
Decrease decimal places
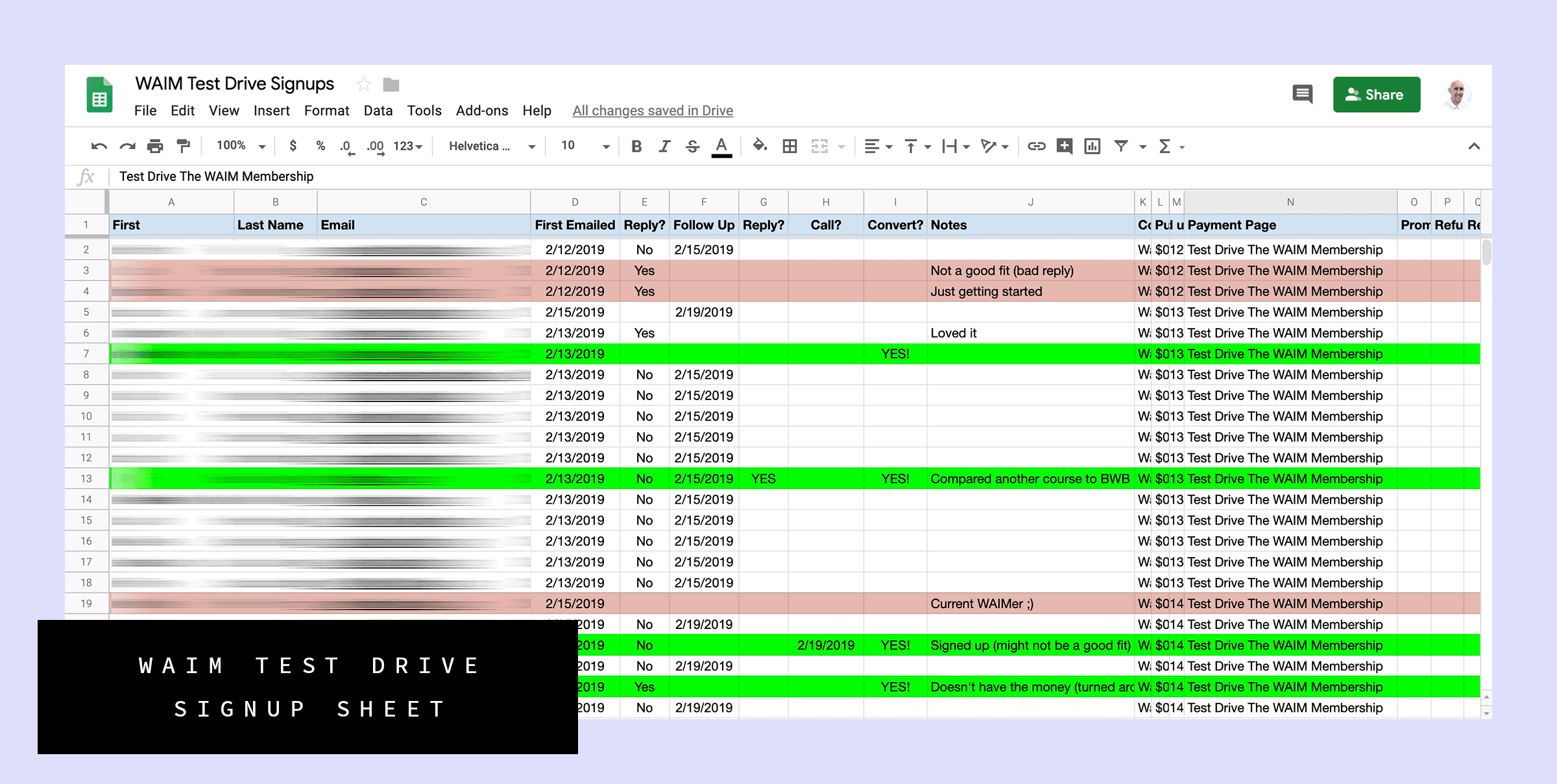click(346, 146)
